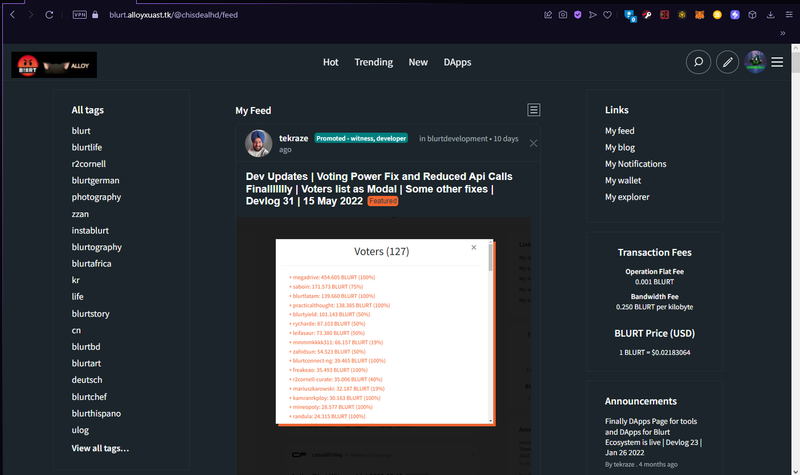
Task: Open site security info via padlock icon
Action: click(95, 15)
